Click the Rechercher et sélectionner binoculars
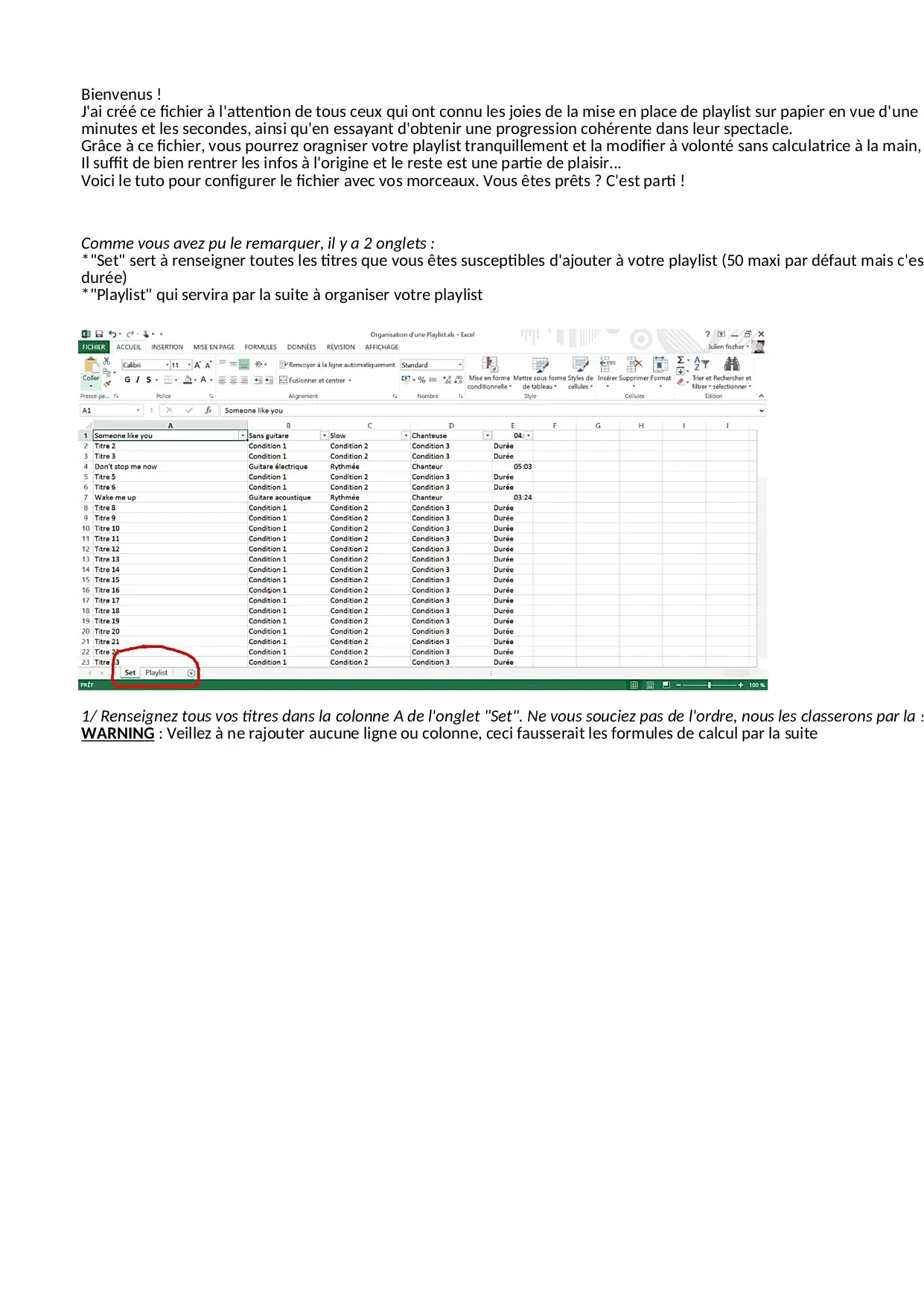Image resolution: width=924 pixels, height=1306 pixels. click(732, 364)
